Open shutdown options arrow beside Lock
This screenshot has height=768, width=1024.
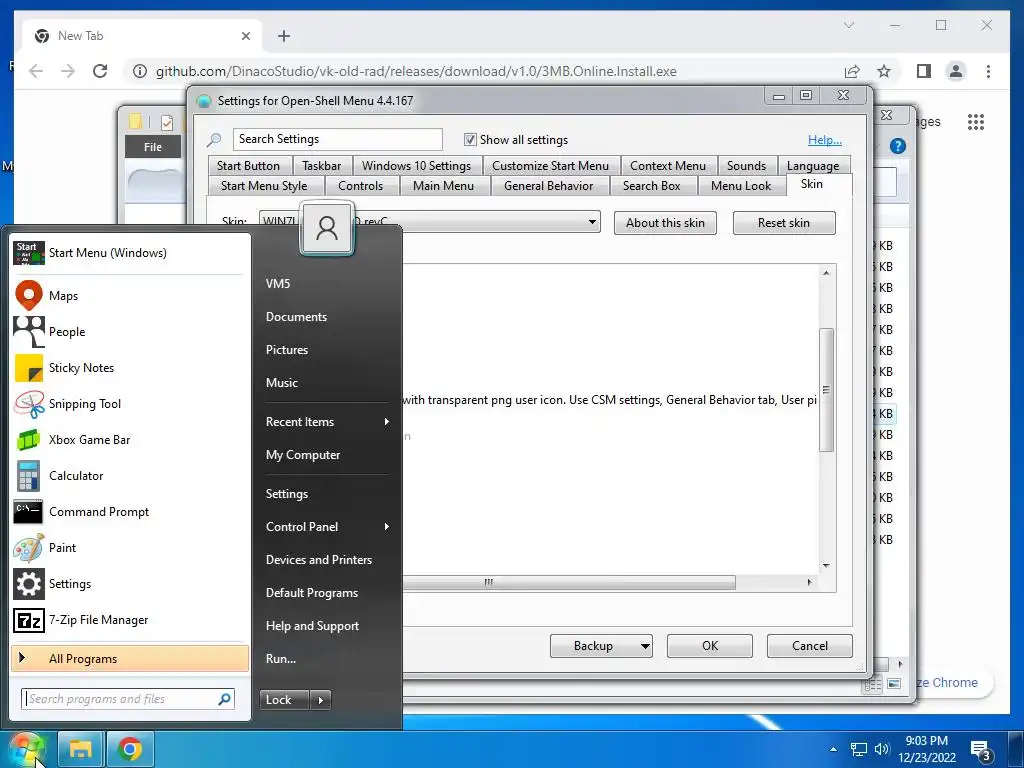point(320,700)
